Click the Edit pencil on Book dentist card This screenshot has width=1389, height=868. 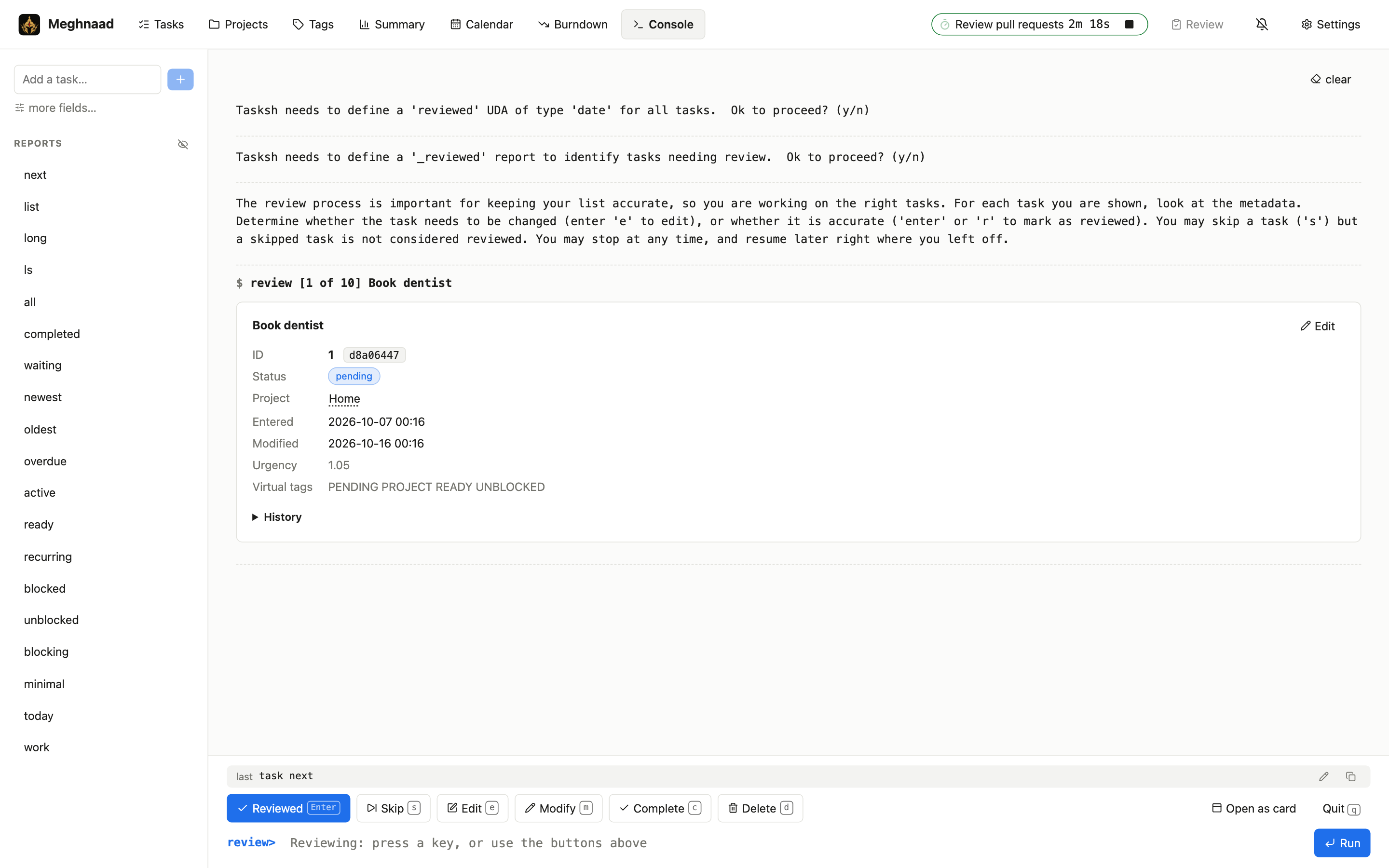click(1317, 326)
